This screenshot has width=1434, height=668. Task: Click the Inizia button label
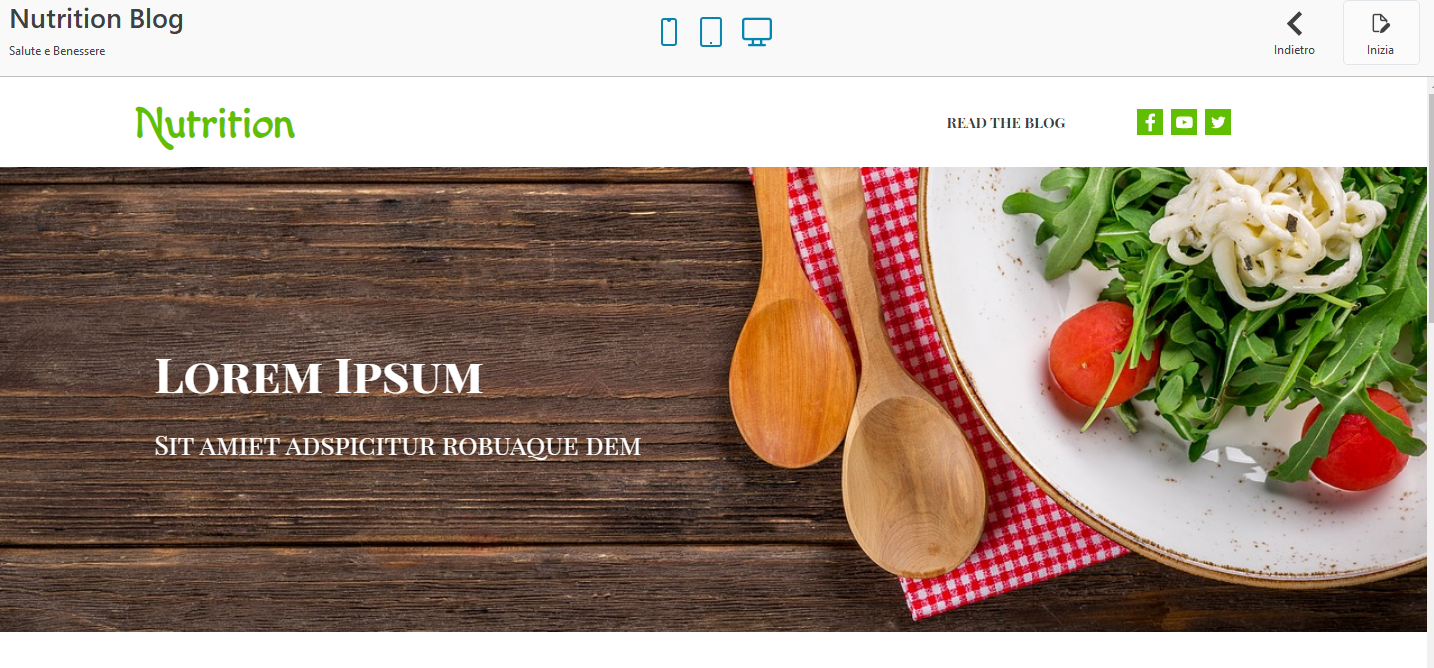coord(1380,50)
